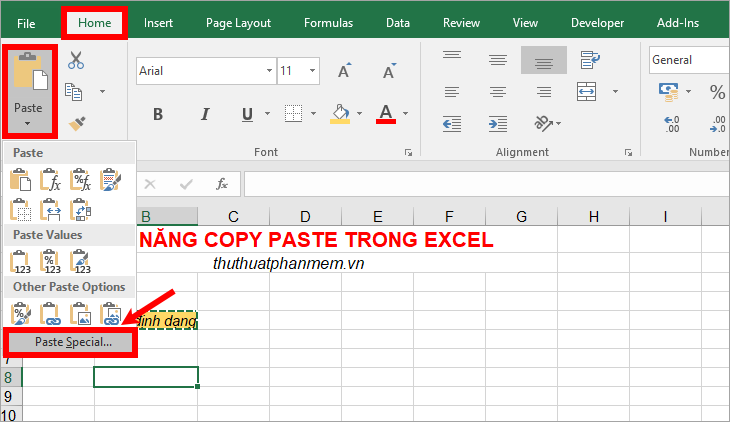Open the Arial font name dropdown
Screen dimensions: 730x422
[269, 71]
